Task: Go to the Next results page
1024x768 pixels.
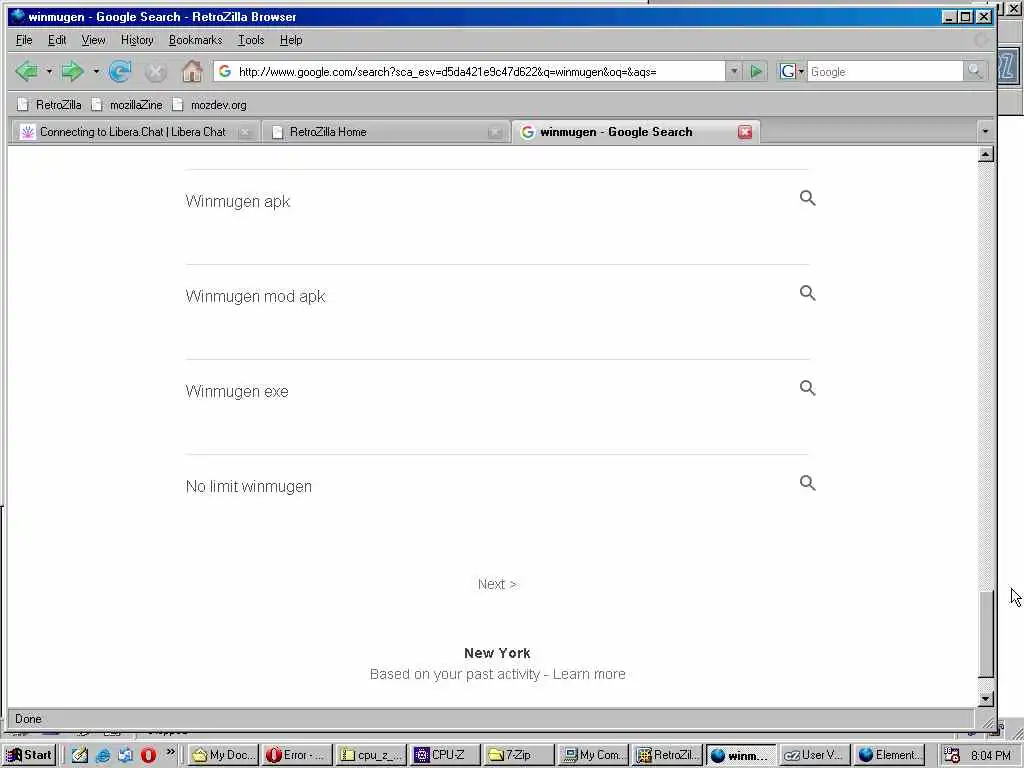Action: [497, 584]
